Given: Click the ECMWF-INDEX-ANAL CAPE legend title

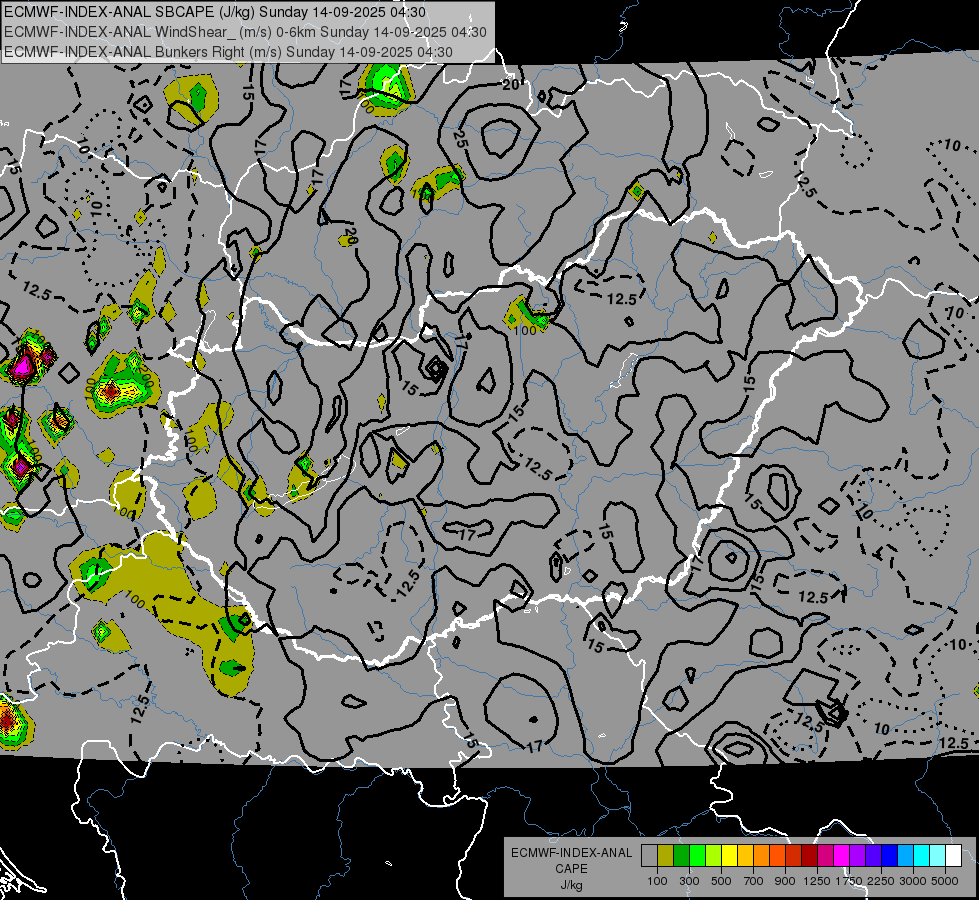Looking at the screenshot, I should (571, 860).
